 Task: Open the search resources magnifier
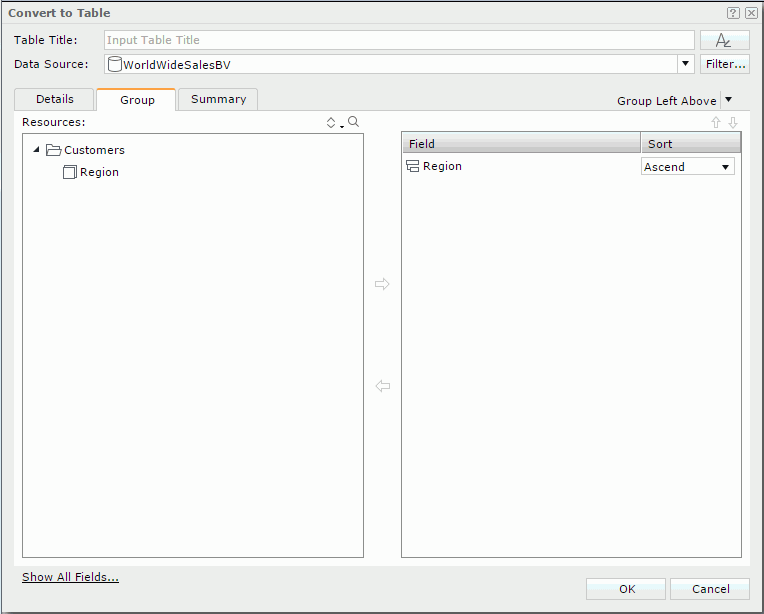click(354, 122)
